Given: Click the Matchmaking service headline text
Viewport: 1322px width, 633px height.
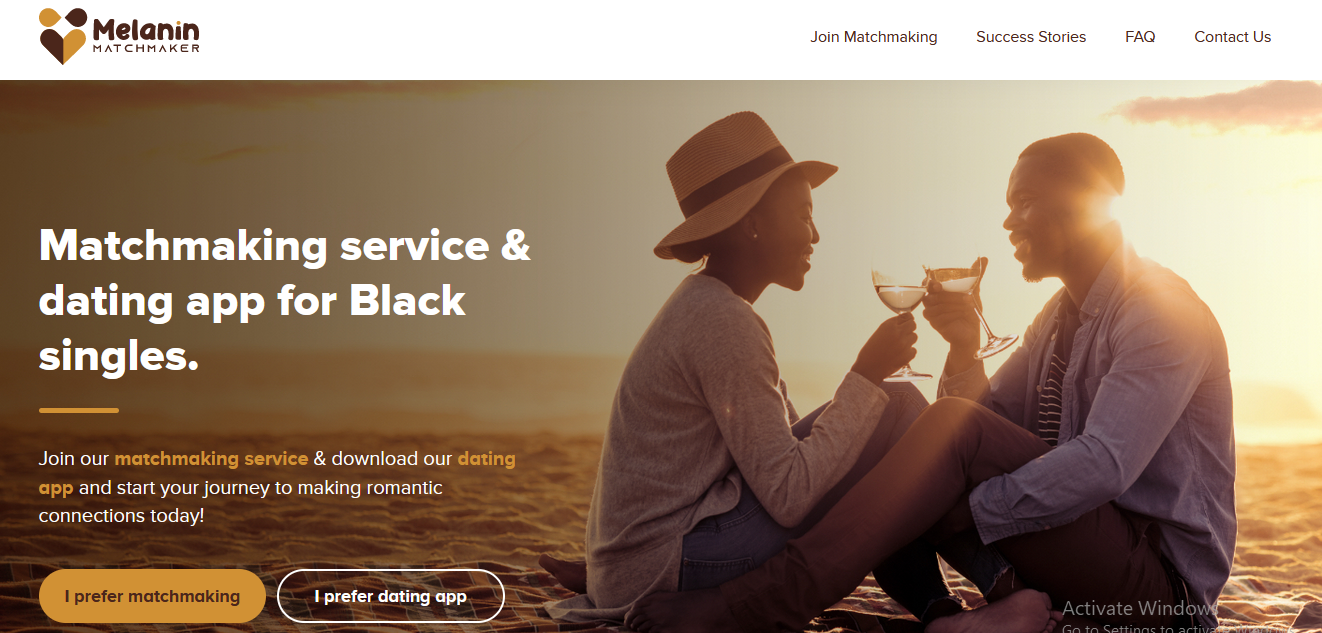Looking at the screenshot, I should coord(285,300).
